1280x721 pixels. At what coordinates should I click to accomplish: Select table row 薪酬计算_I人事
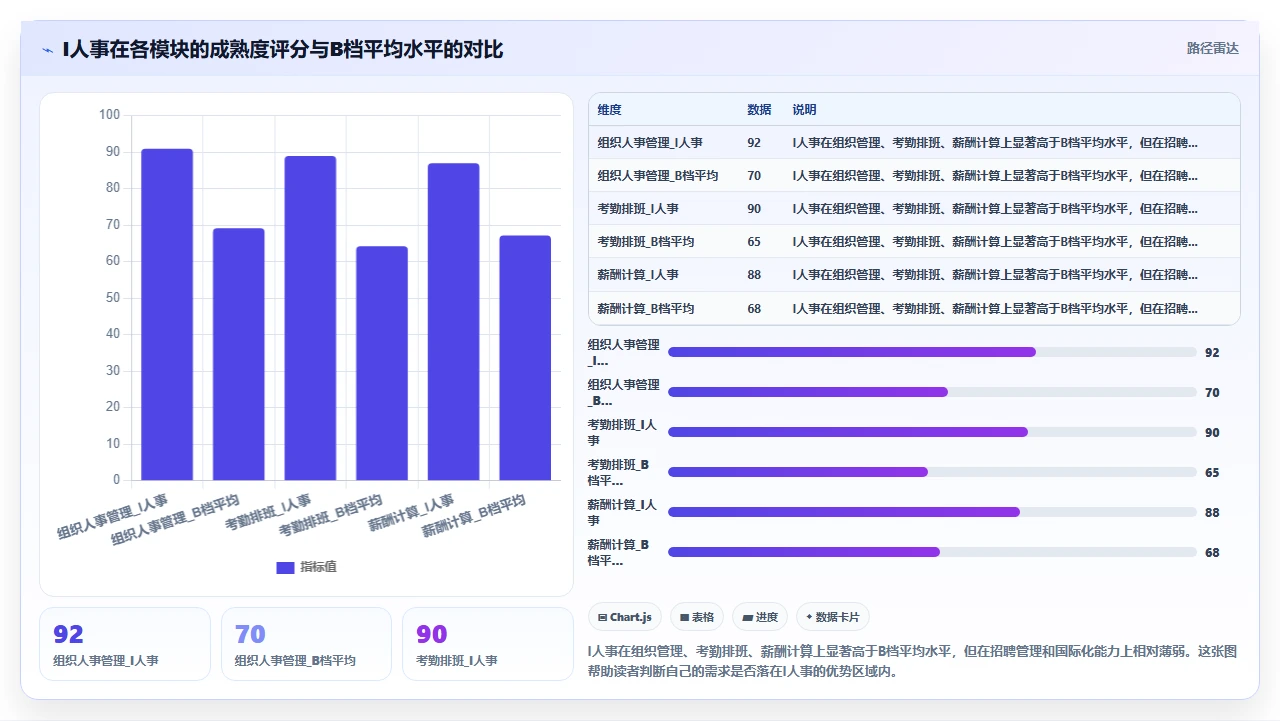coord(914,275)
